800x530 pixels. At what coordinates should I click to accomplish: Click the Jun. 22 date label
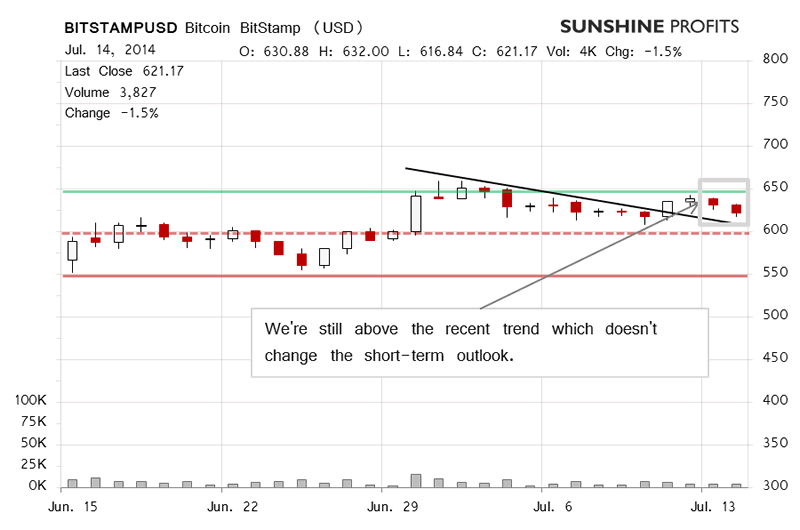click(x=232, y=507)
